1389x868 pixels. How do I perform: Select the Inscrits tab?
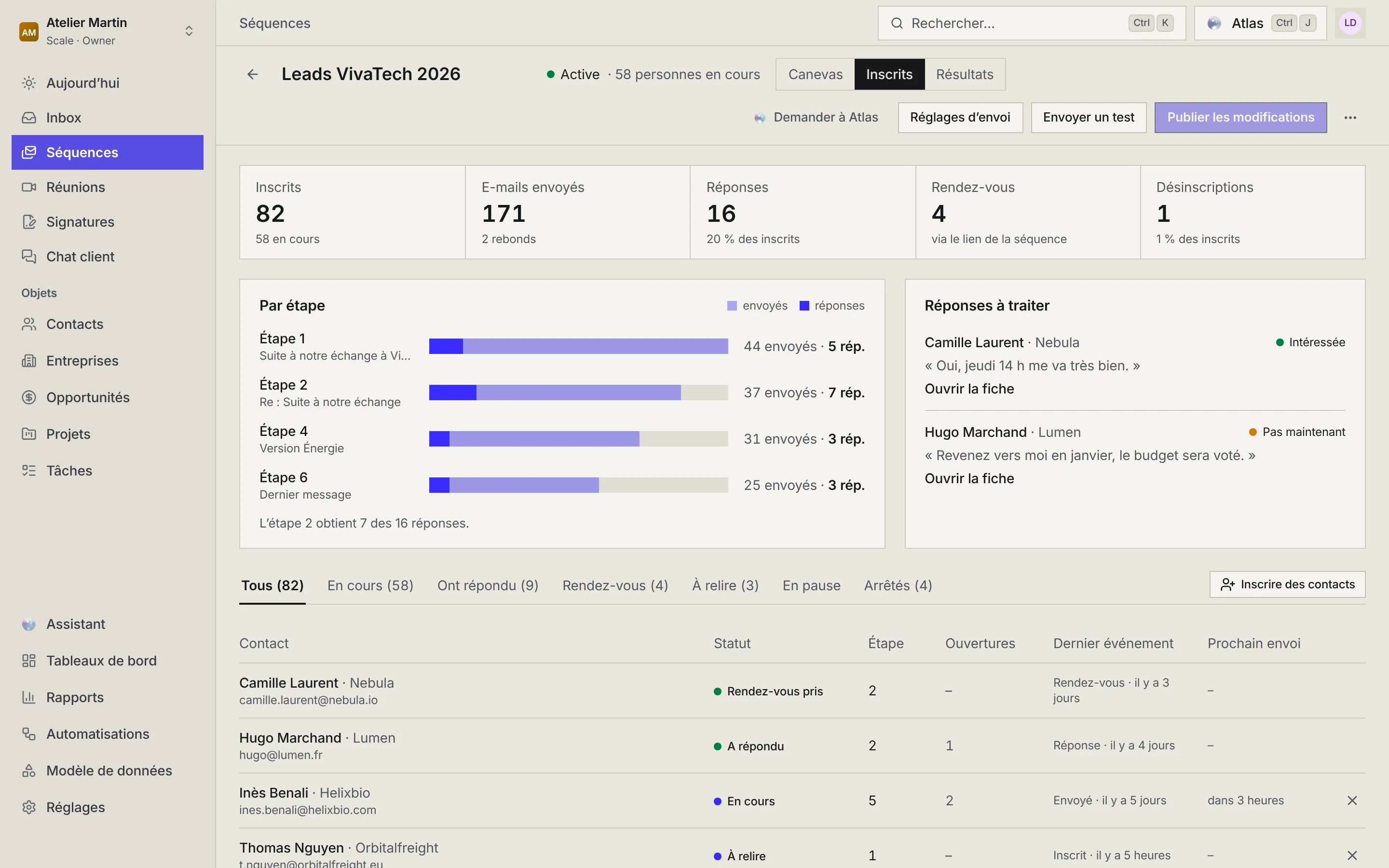(x=889, y=74)
